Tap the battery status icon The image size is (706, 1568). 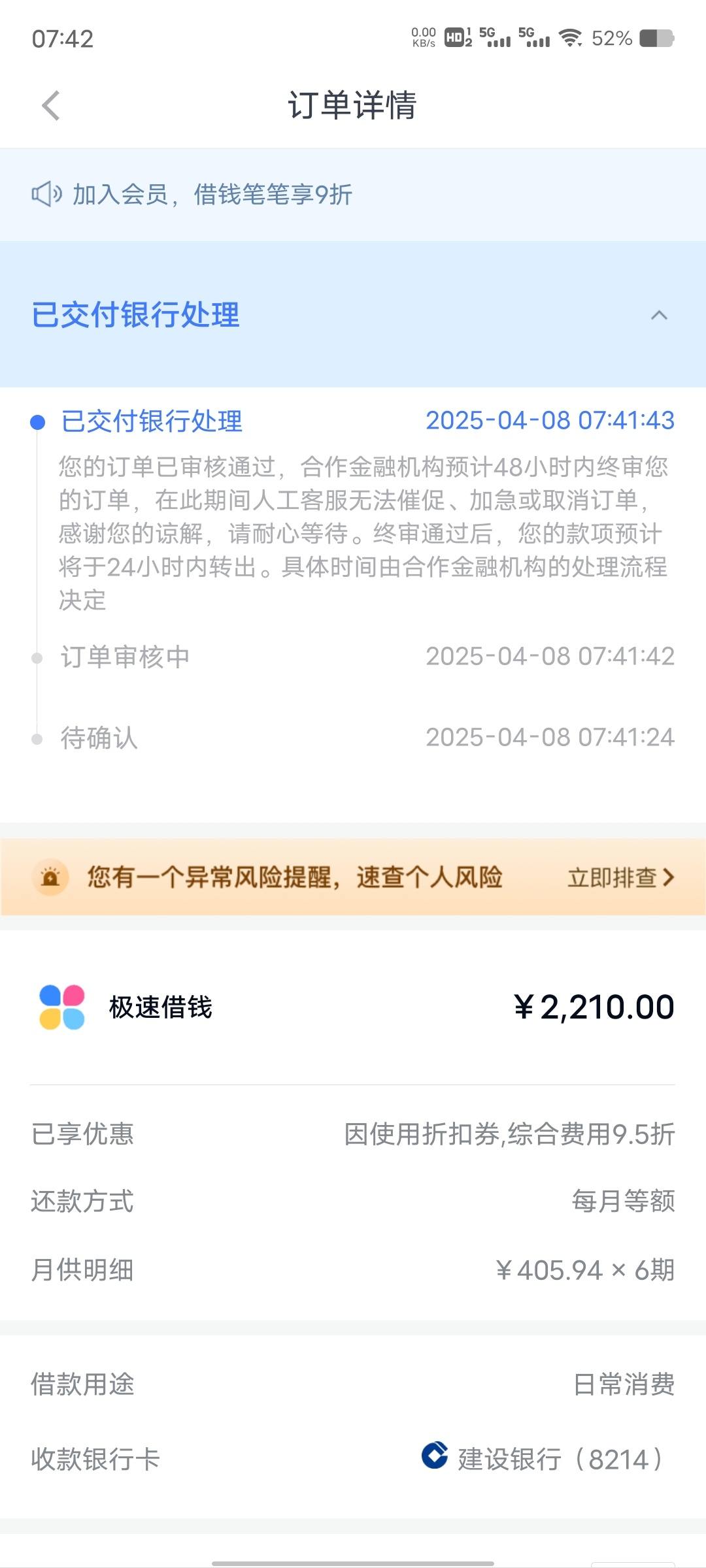(x=656, y=38)
